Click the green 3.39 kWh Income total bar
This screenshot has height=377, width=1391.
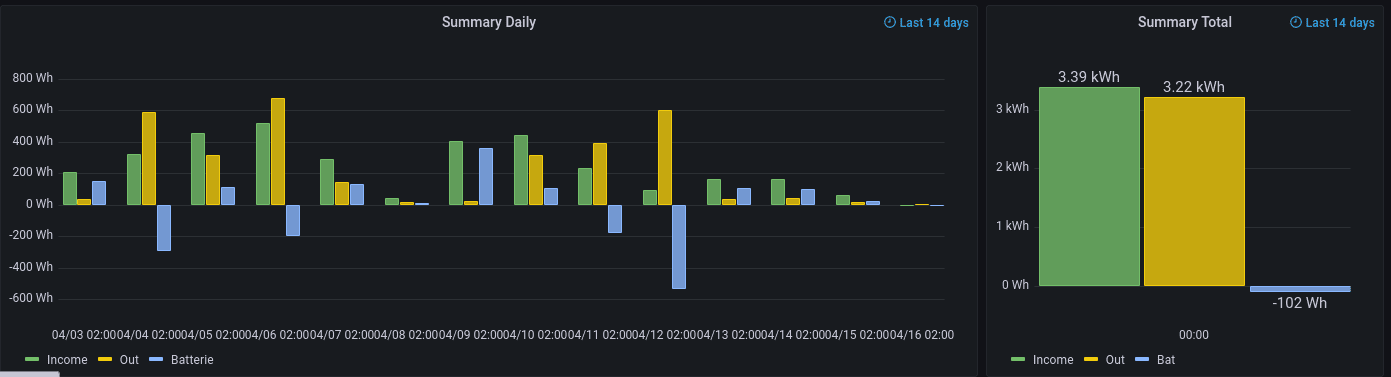pyautogui.click(x=1089, y=186)
